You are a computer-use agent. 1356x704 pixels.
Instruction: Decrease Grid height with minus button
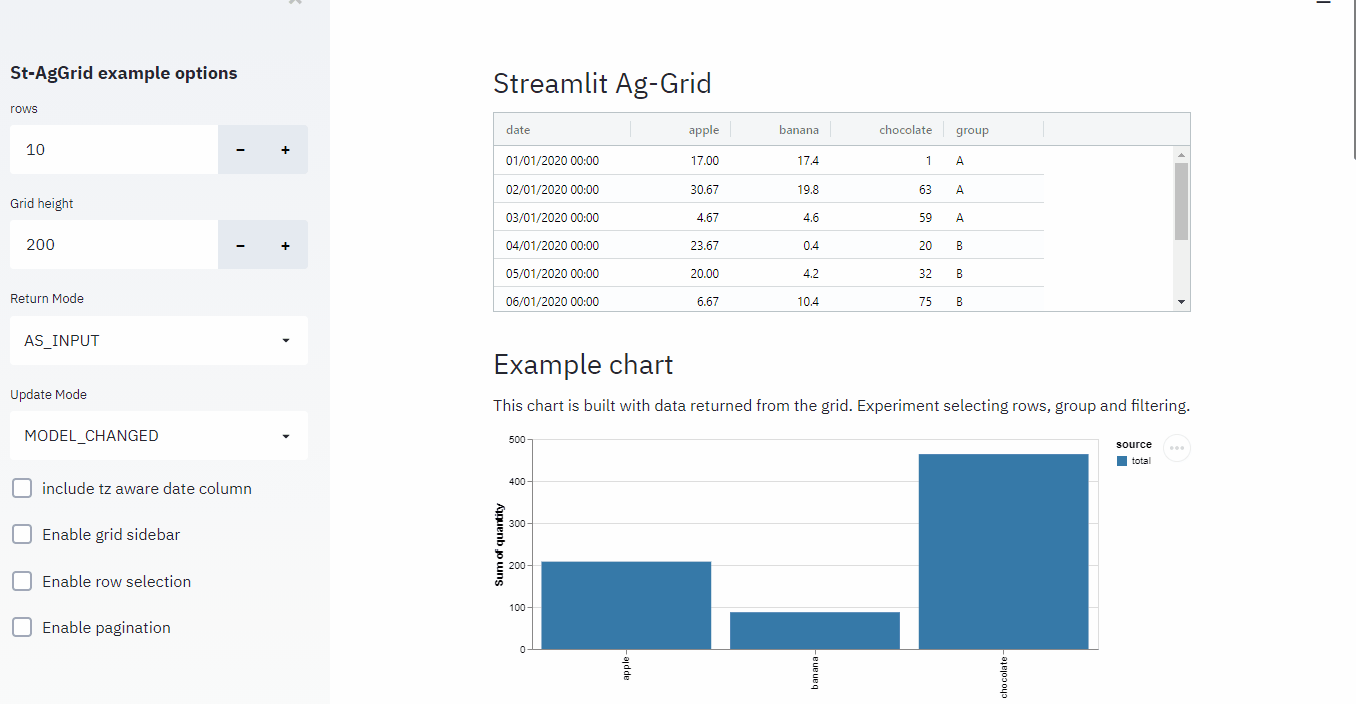[240, 245]
